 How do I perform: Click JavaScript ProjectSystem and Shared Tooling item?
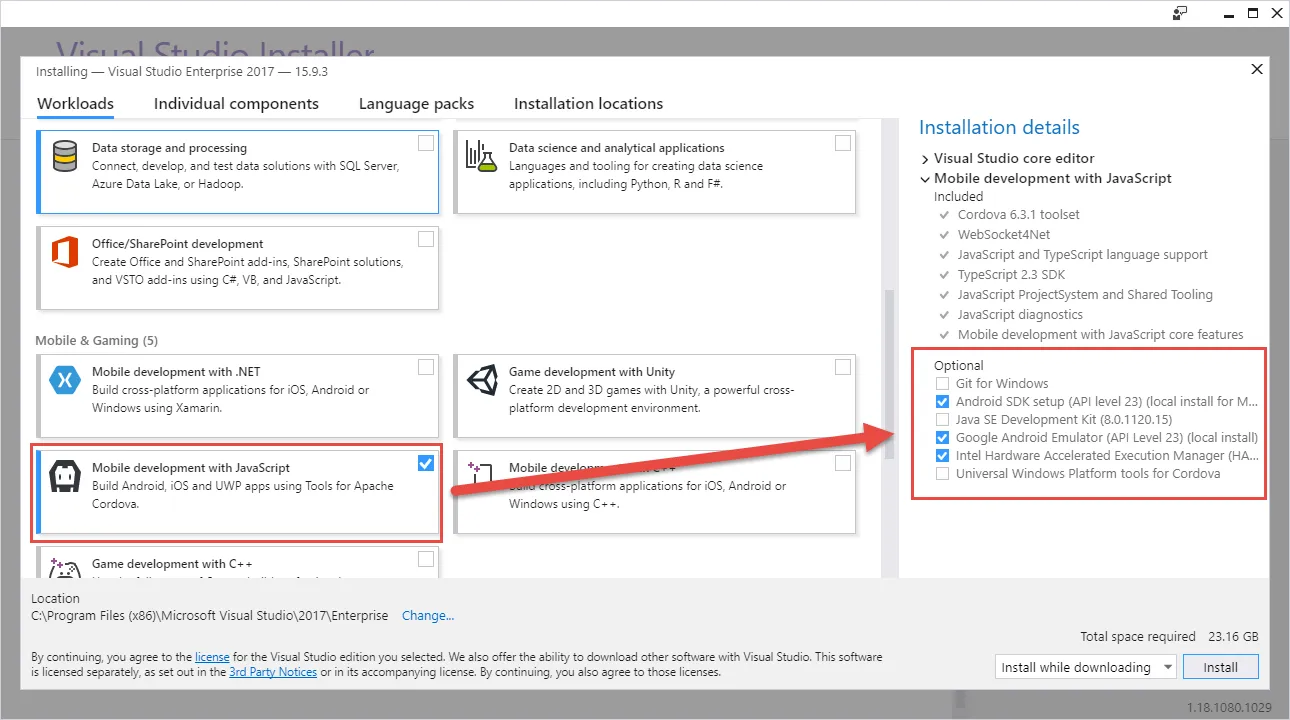[x=1085, y=295]
